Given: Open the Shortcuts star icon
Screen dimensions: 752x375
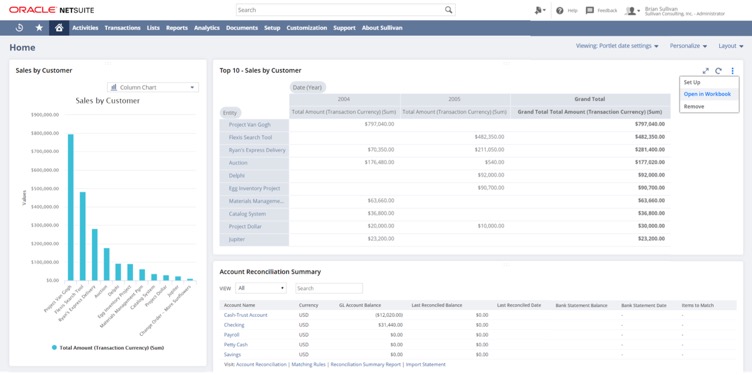Looking at the screenshot, I should (39, 28).
